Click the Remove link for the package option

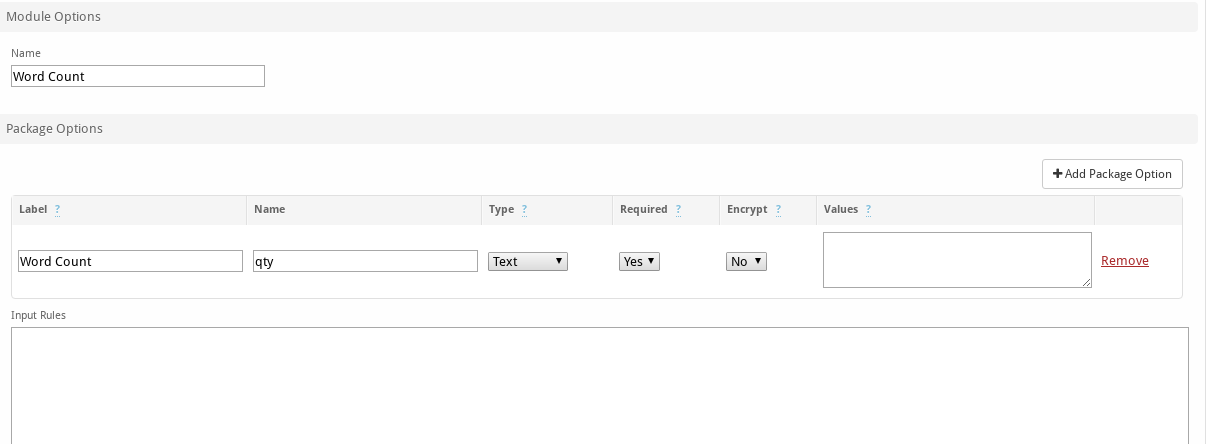pos(1125,261)
